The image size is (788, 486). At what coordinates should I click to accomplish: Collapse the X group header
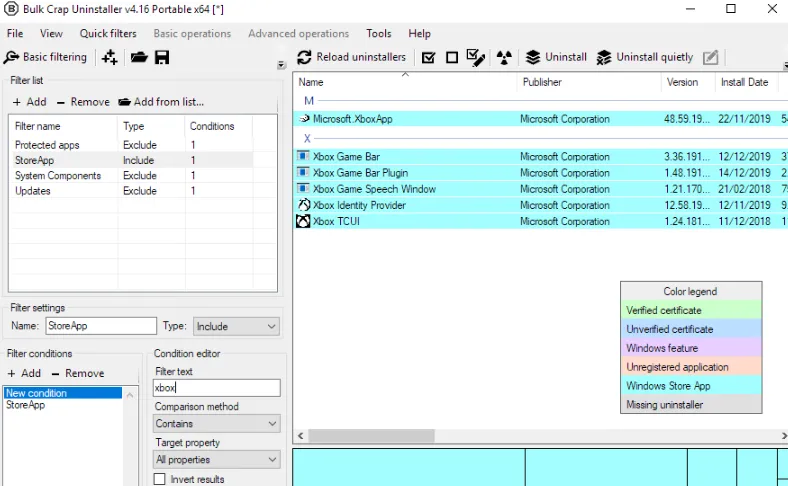click(x=307, y=138)
